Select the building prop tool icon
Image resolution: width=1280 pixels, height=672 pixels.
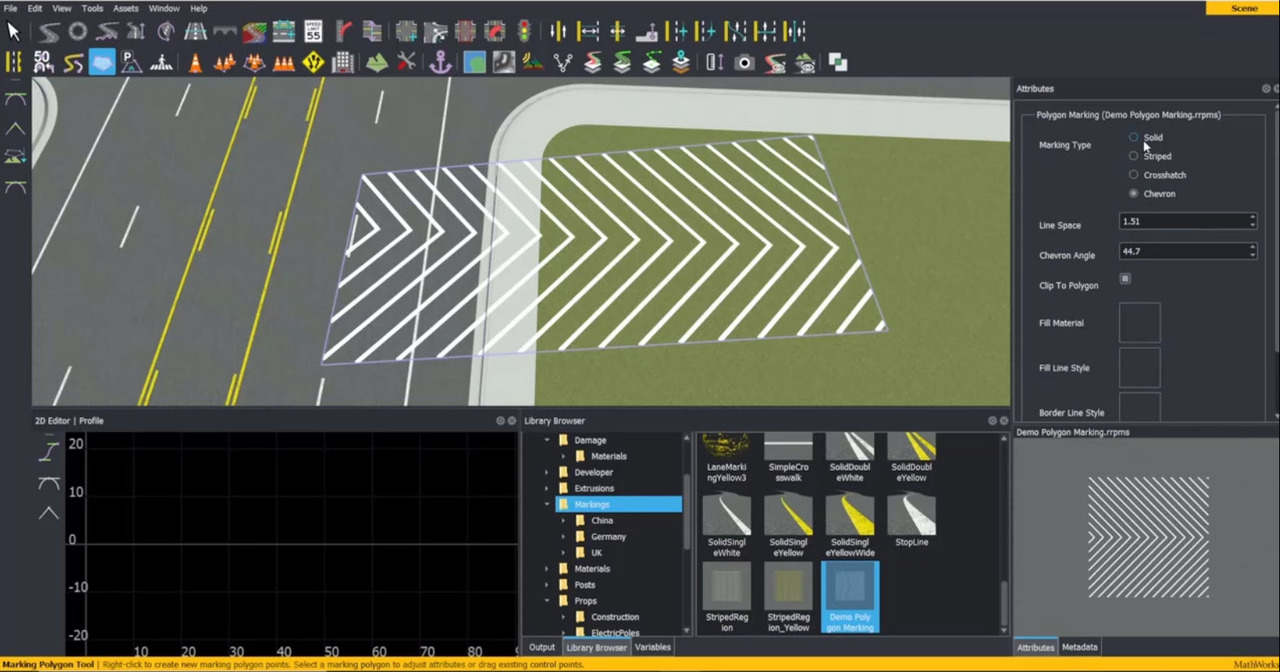click(343, 63)
